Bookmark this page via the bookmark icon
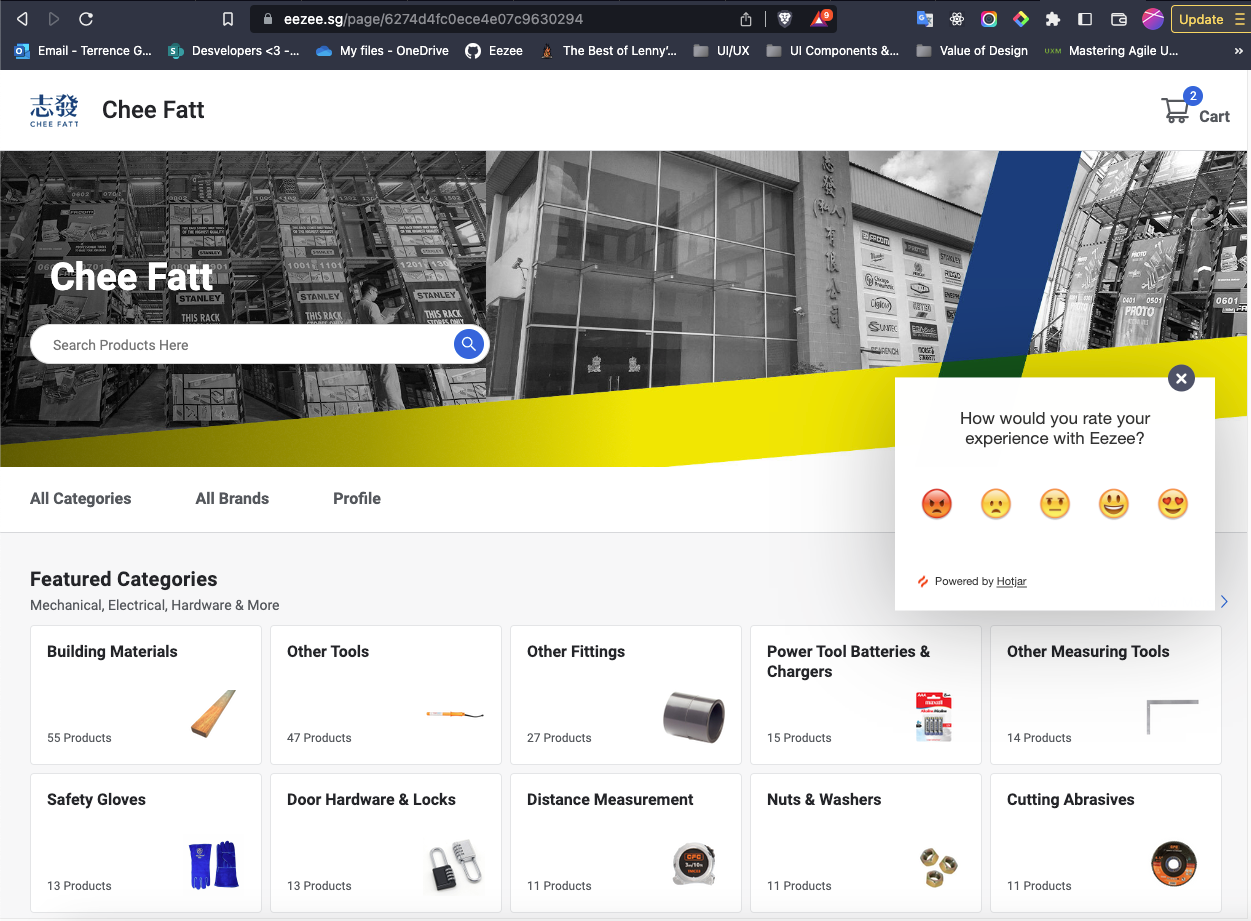Viewport: 1251px width, 921px height. click(228, 19)
